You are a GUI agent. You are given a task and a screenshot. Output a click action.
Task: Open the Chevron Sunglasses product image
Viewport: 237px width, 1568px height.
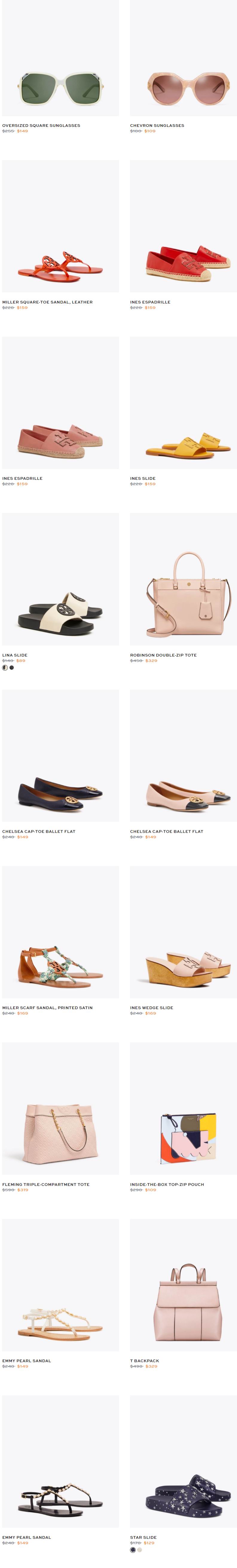click(184, 58)
